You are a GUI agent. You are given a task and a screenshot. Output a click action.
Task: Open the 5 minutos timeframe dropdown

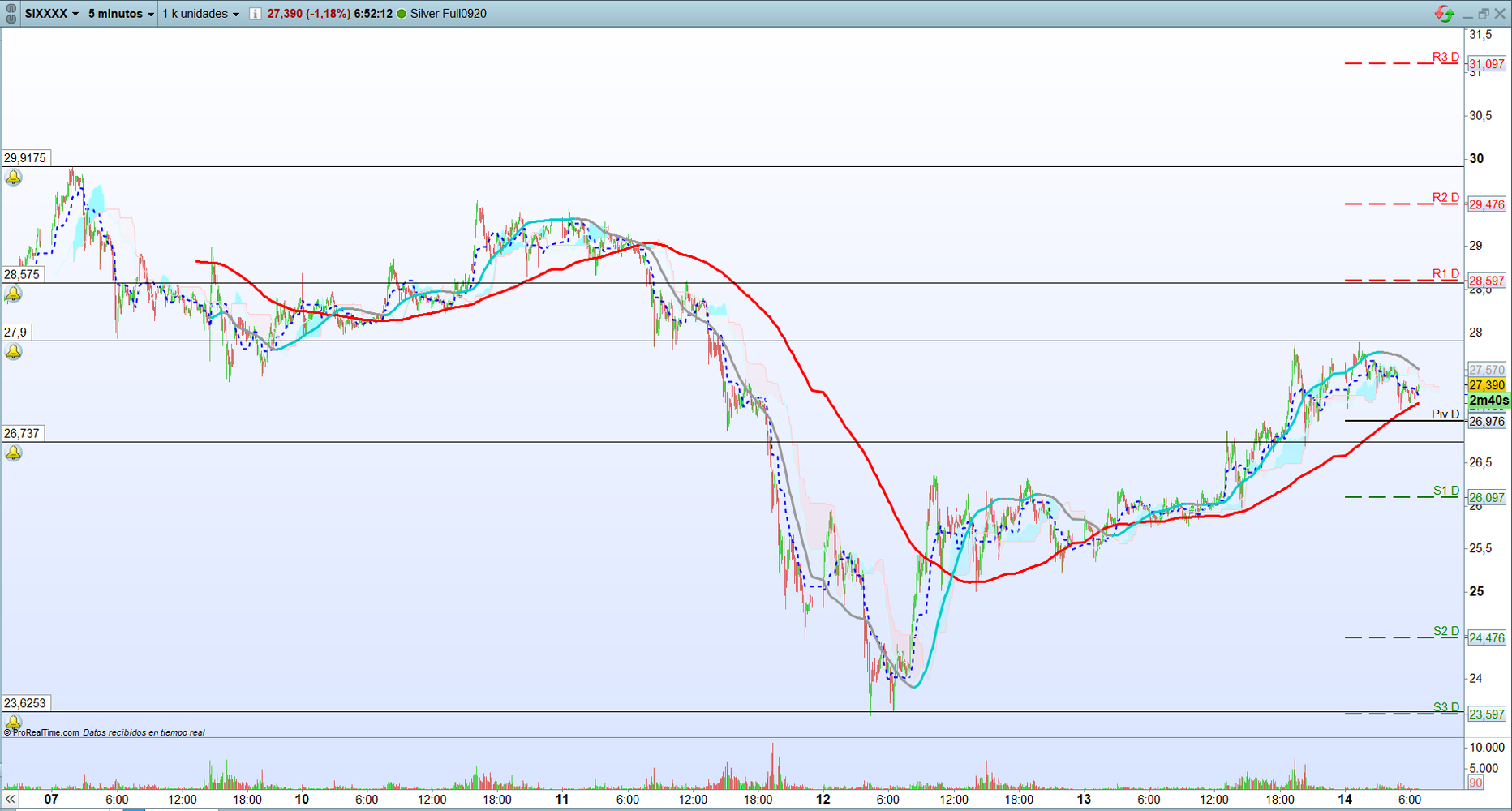pyautogui.click(x=121, y=14)
